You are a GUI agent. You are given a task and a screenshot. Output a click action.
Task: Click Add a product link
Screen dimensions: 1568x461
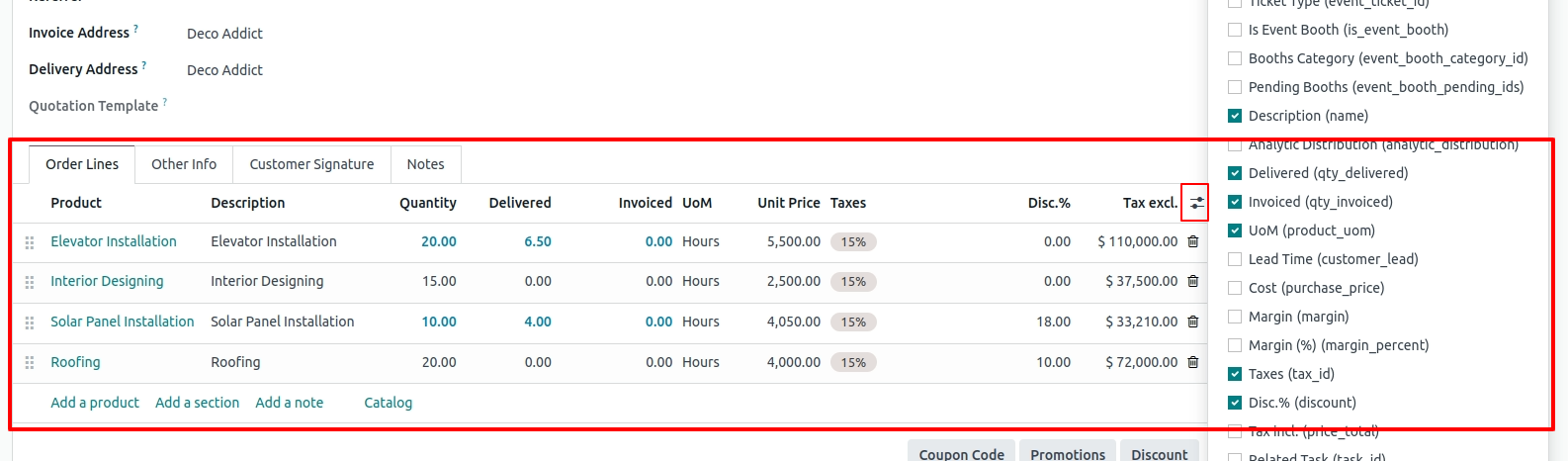tap(95, 403)
